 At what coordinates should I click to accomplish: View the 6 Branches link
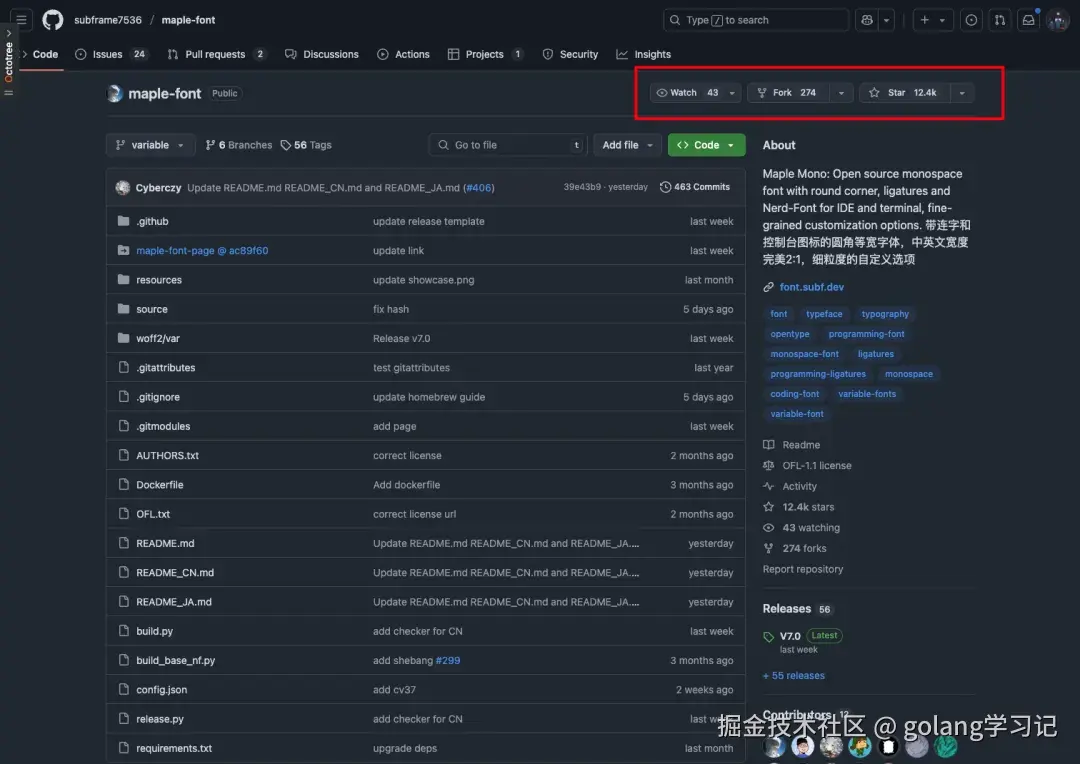pyautogui.click(x=238, y=145)
